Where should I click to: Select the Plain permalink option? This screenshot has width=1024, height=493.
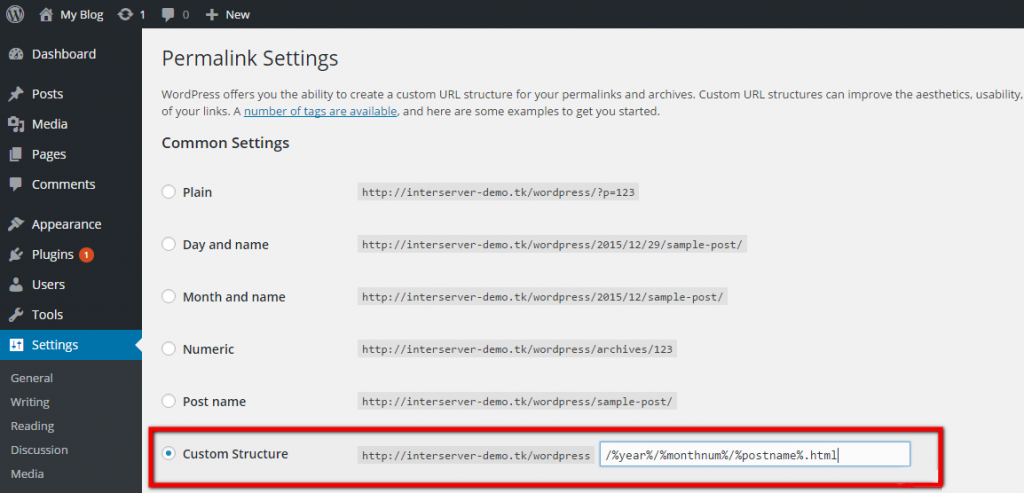point(169,192)
